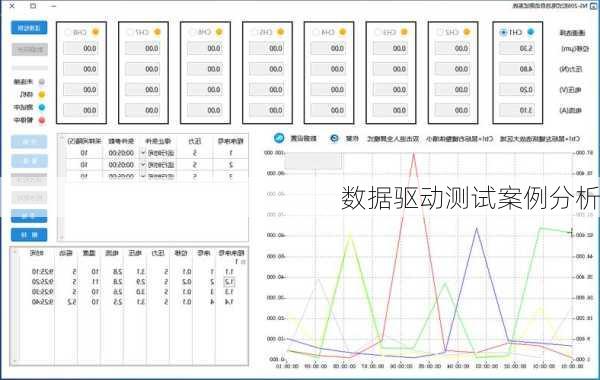Screen dimensions: 600x380
Task: Click the yellow status light beside CH8
Action: point(95,32)
